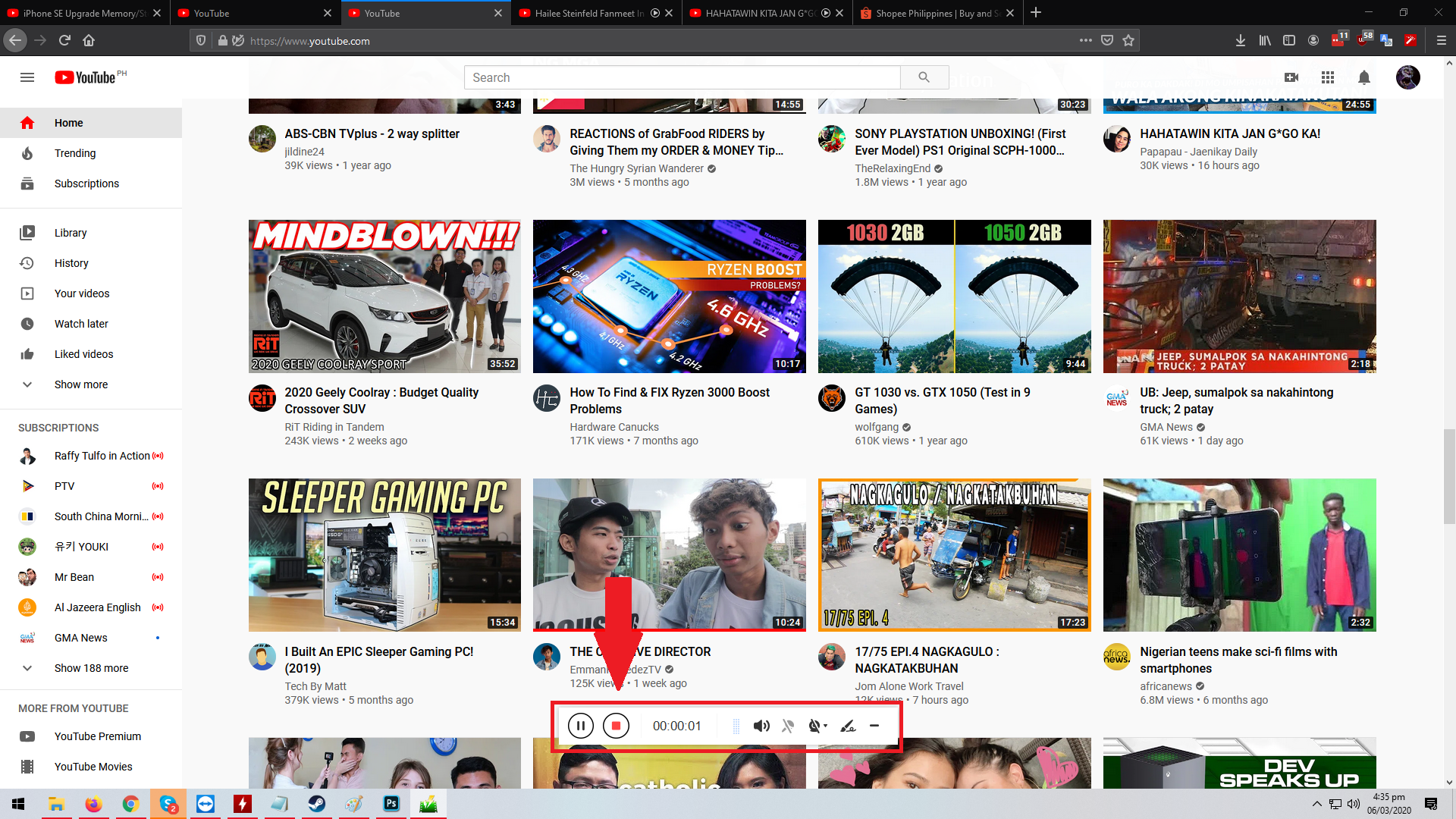The height and width of the screenshot is (819, 1456).
Task: Open YouTube notifications bell
Action: 1363,77
